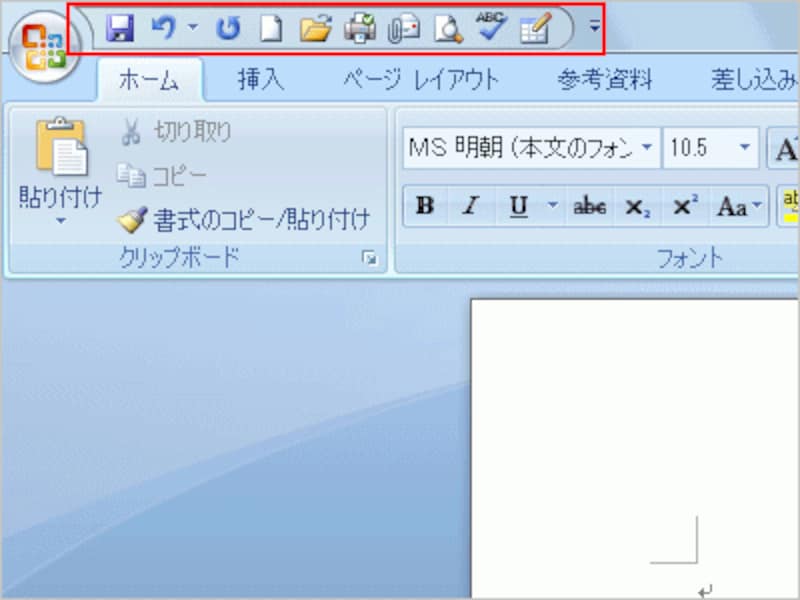800x600 pixels.
Task: Click the grow font A icon
Action: 784,149
